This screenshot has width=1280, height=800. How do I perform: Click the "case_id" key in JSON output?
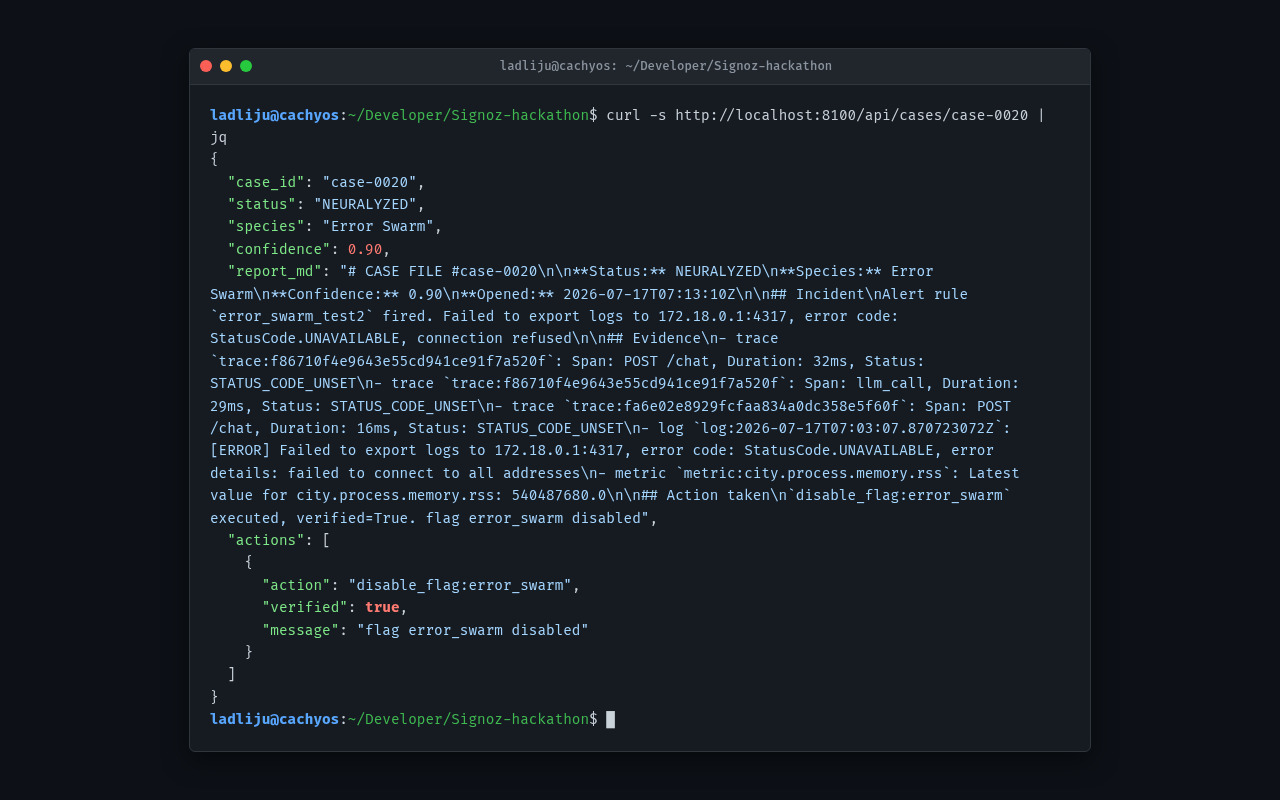coord(266,182)
